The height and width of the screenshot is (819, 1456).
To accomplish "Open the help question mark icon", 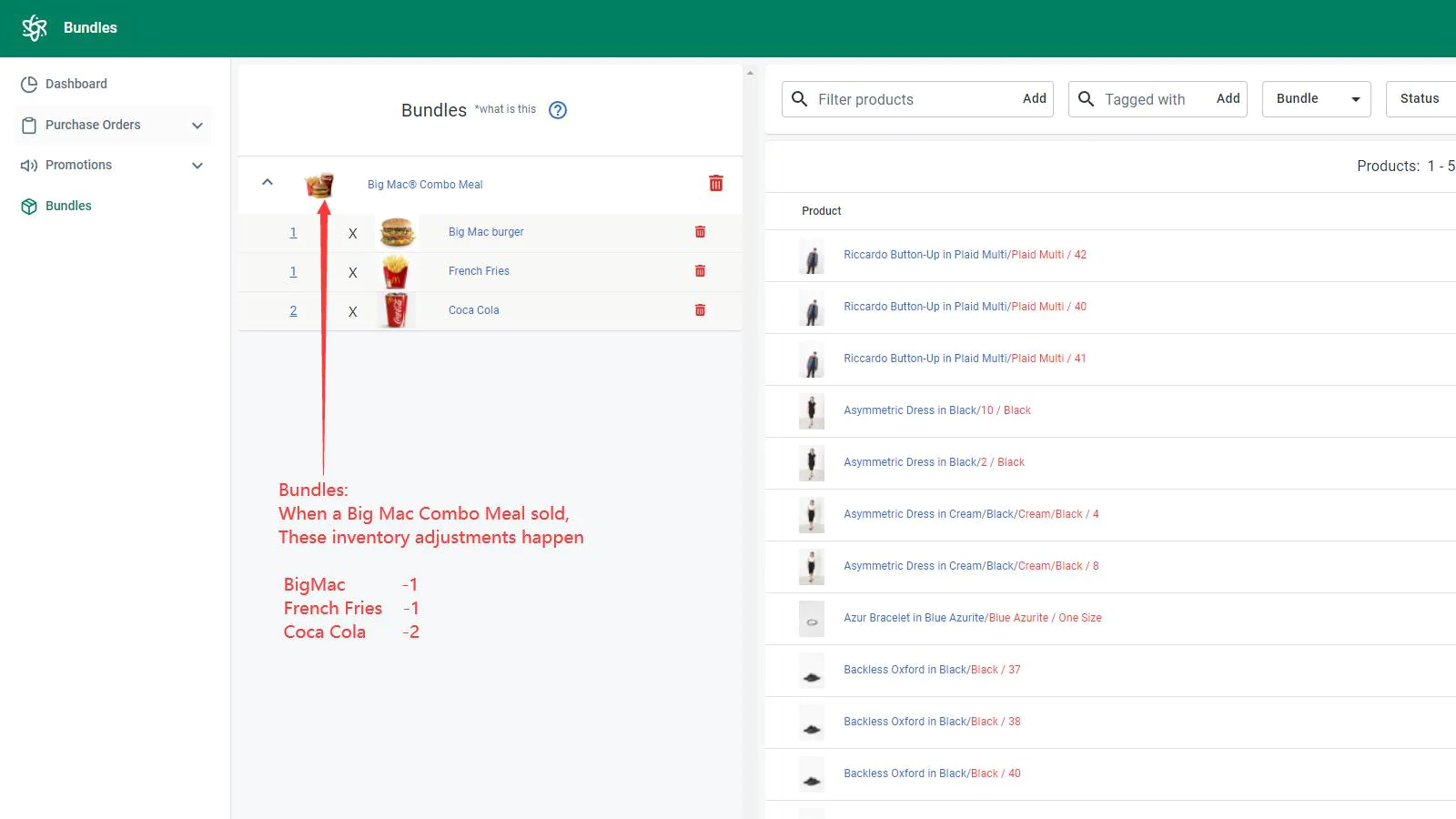I will point(558,110).
